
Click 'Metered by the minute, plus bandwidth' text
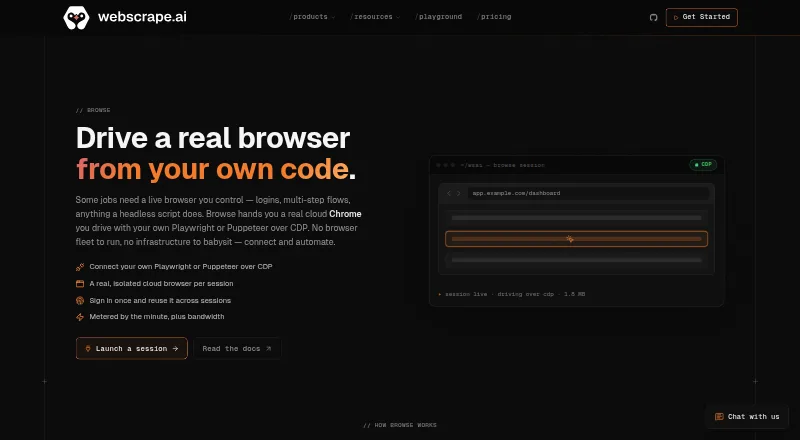click(x=157, y=317)
